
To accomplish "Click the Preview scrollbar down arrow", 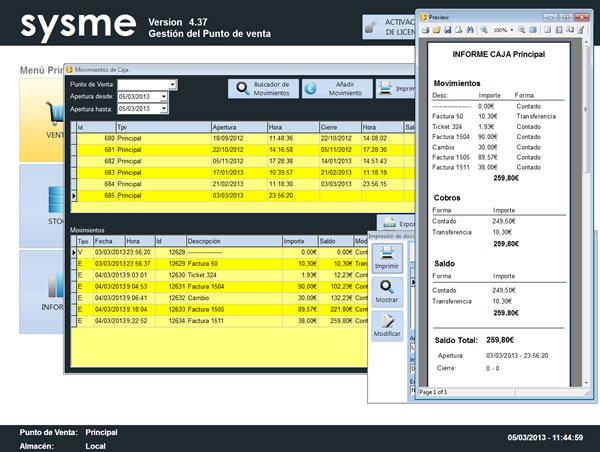I will [x=586, y=383].
